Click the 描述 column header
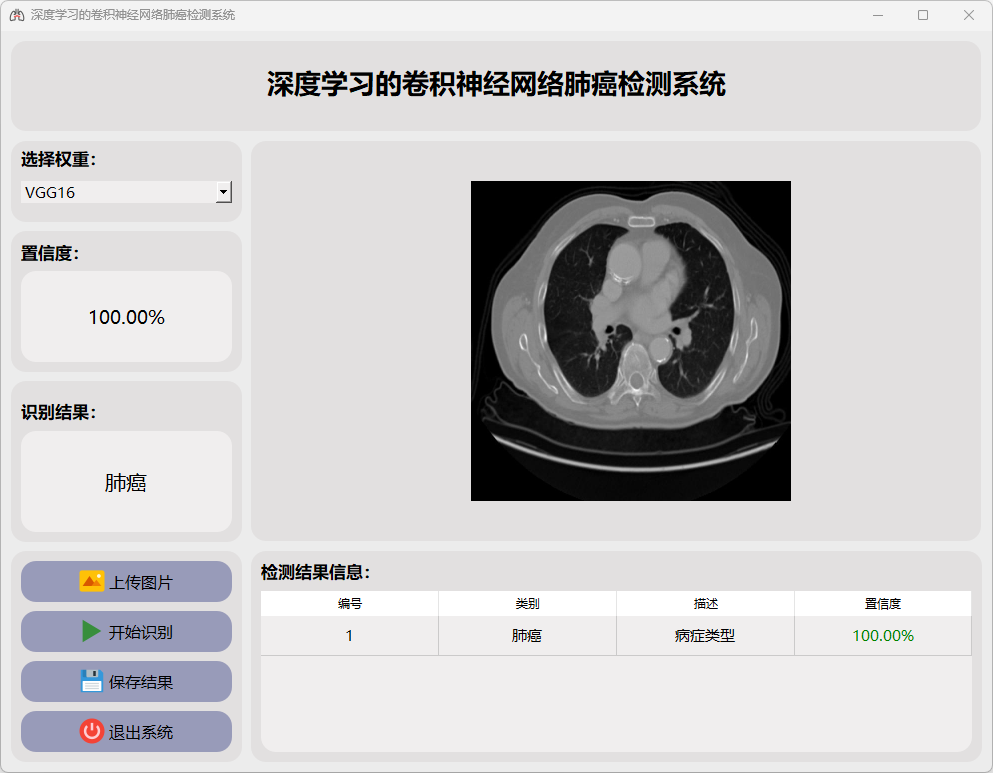 pyautogui.click(x=705, y=604)
